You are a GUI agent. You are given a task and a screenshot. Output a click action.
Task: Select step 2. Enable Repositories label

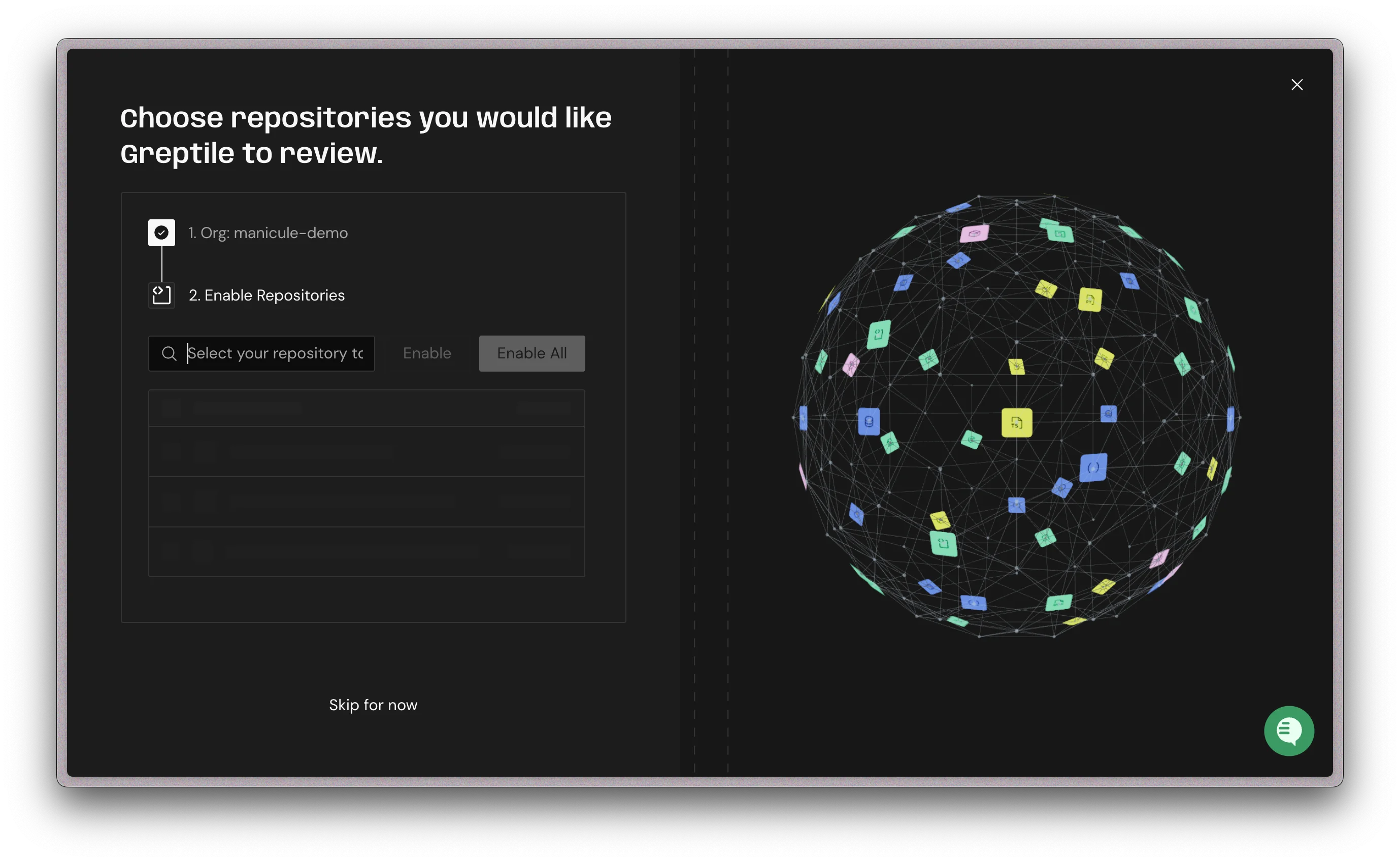[x=267, y=295]
